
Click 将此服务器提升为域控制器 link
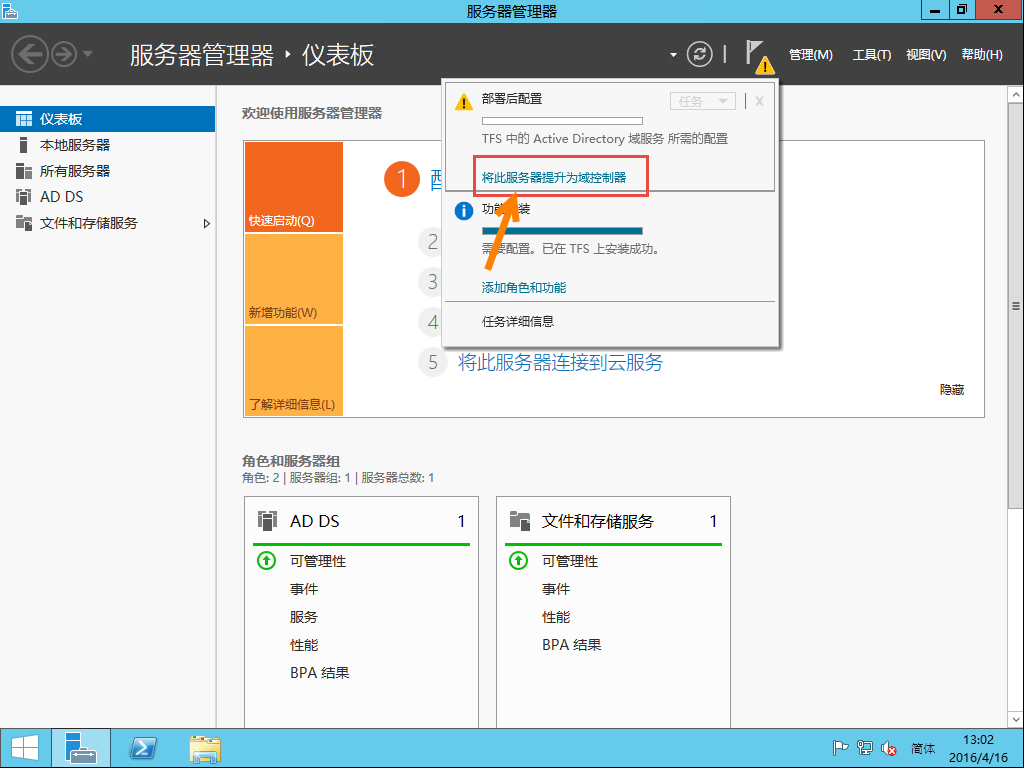click(554, 178)
